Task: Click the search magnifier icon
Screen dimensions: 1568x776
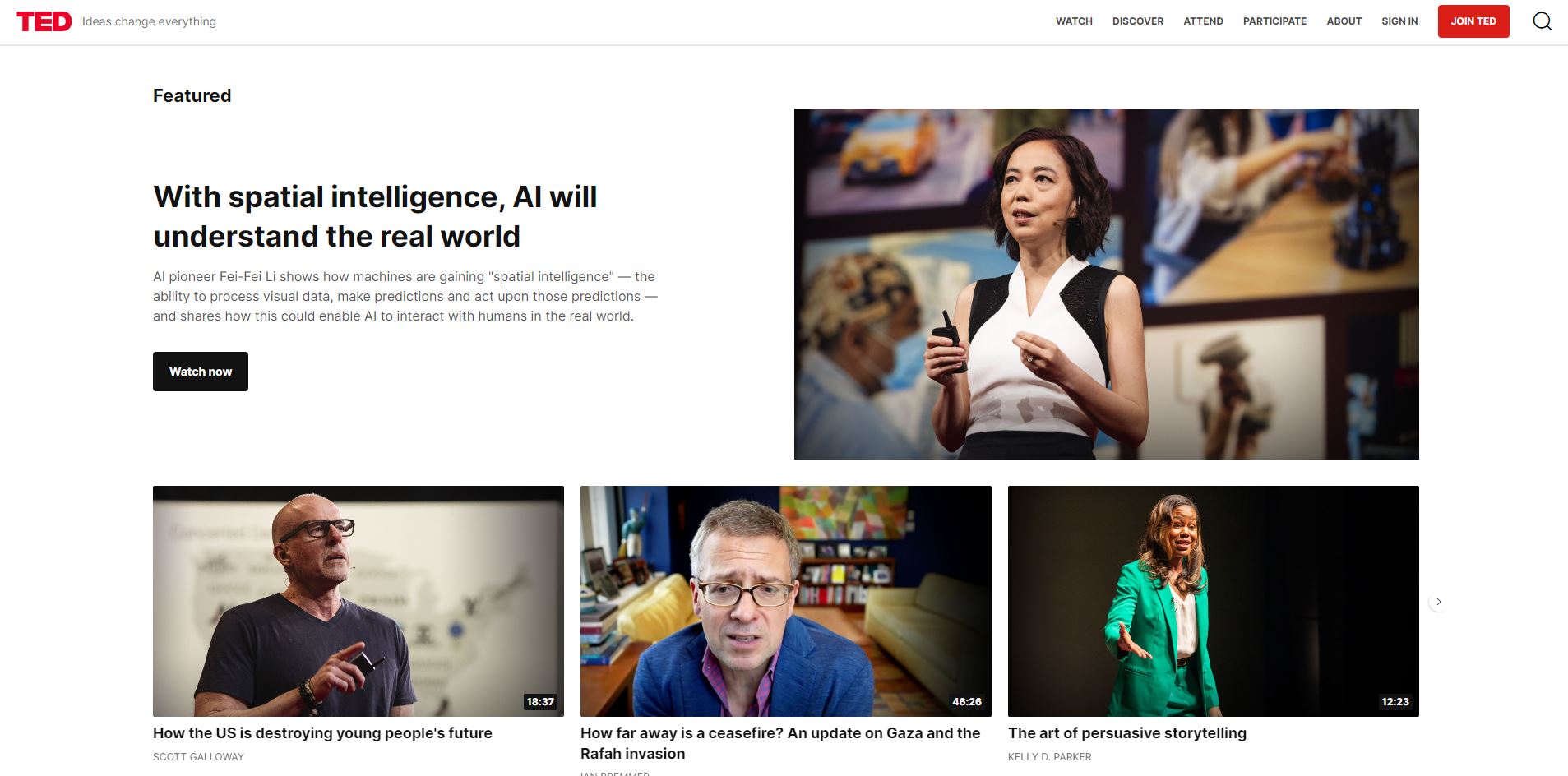Action: tap(1543, 21)
